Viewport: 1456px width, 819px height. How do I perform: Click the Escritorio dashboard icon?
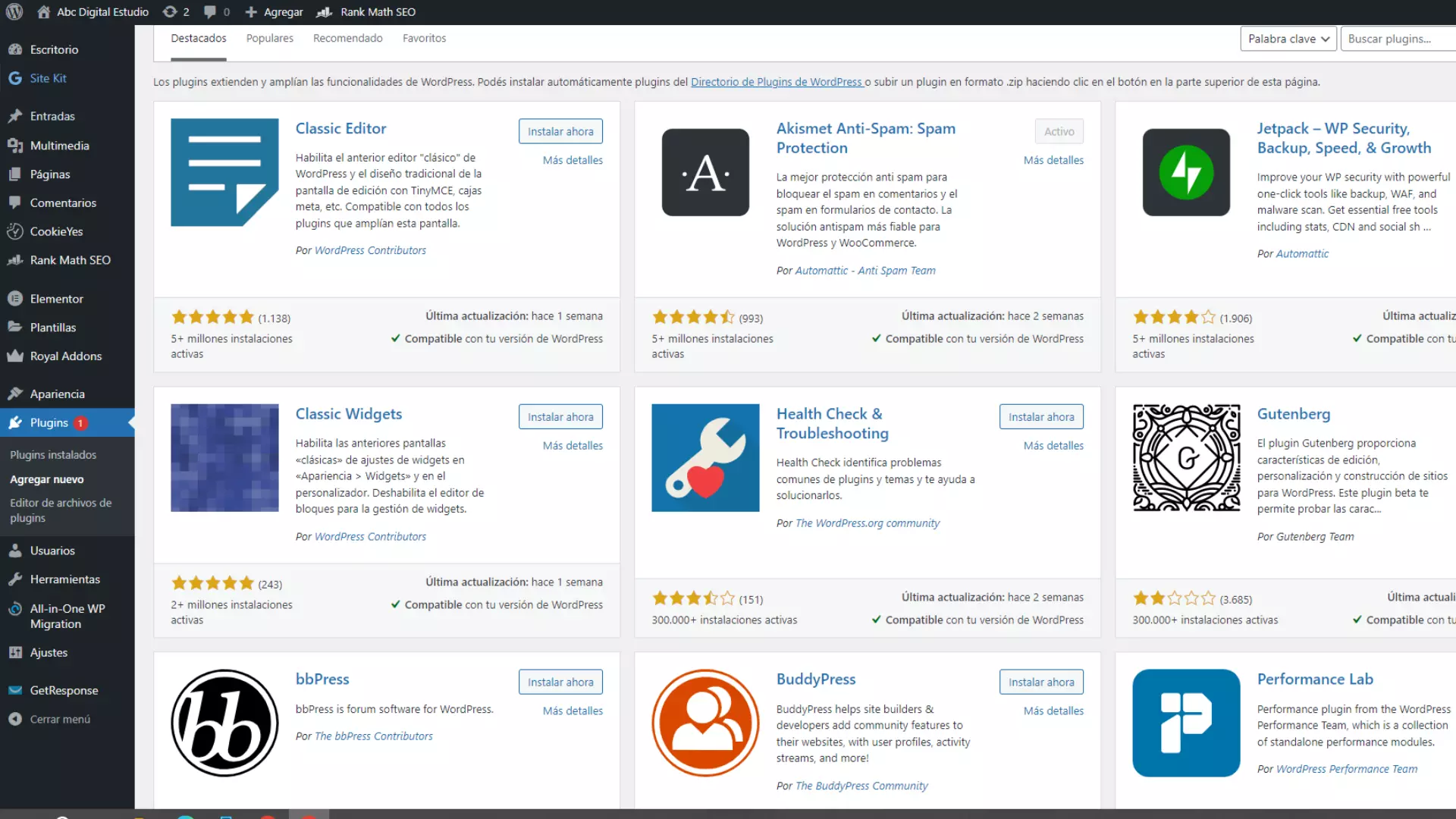pyautogui.click(x=15, y=49)
